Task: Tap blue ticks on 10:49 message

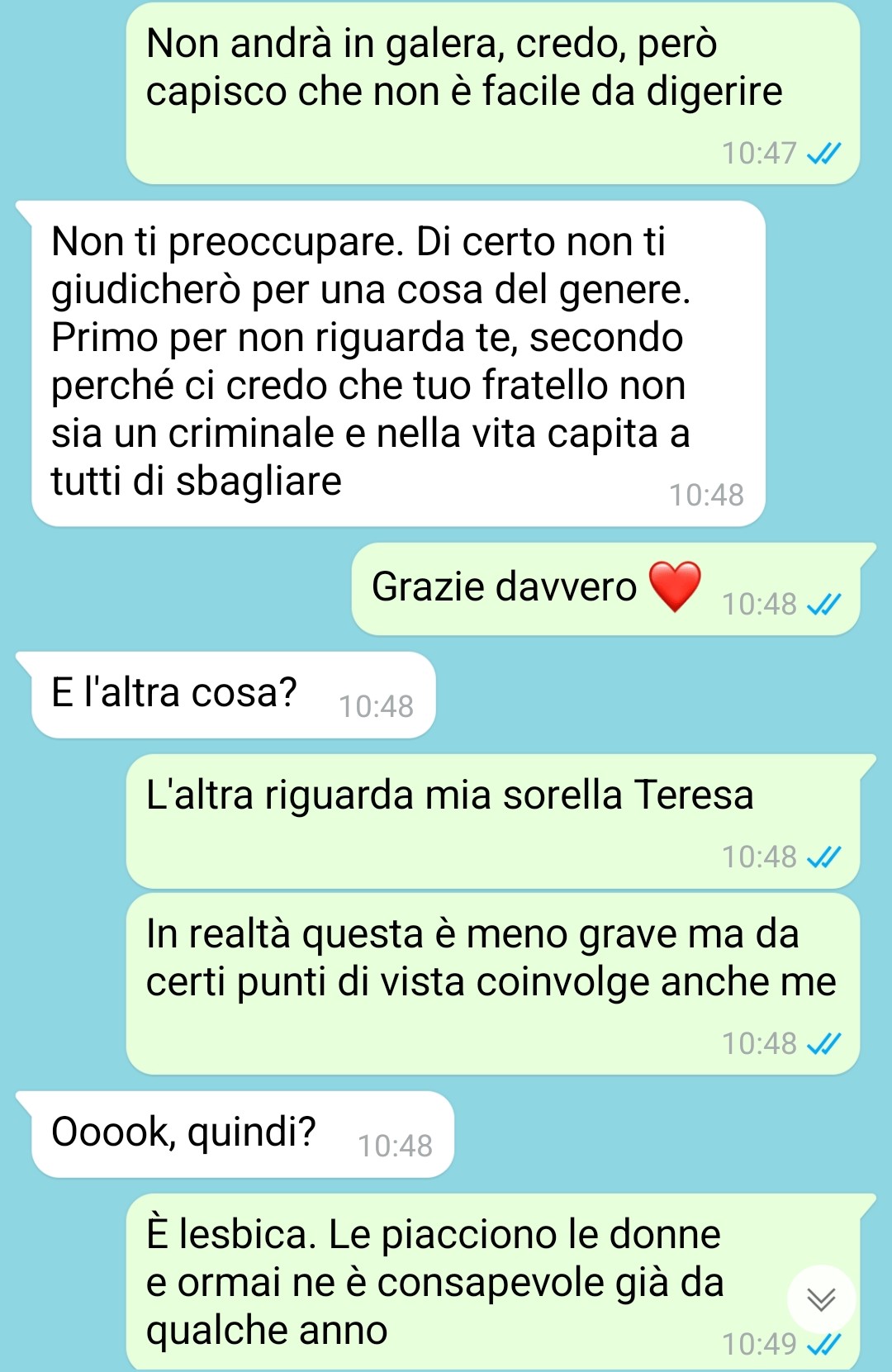Action: [x=823, y=1345]
